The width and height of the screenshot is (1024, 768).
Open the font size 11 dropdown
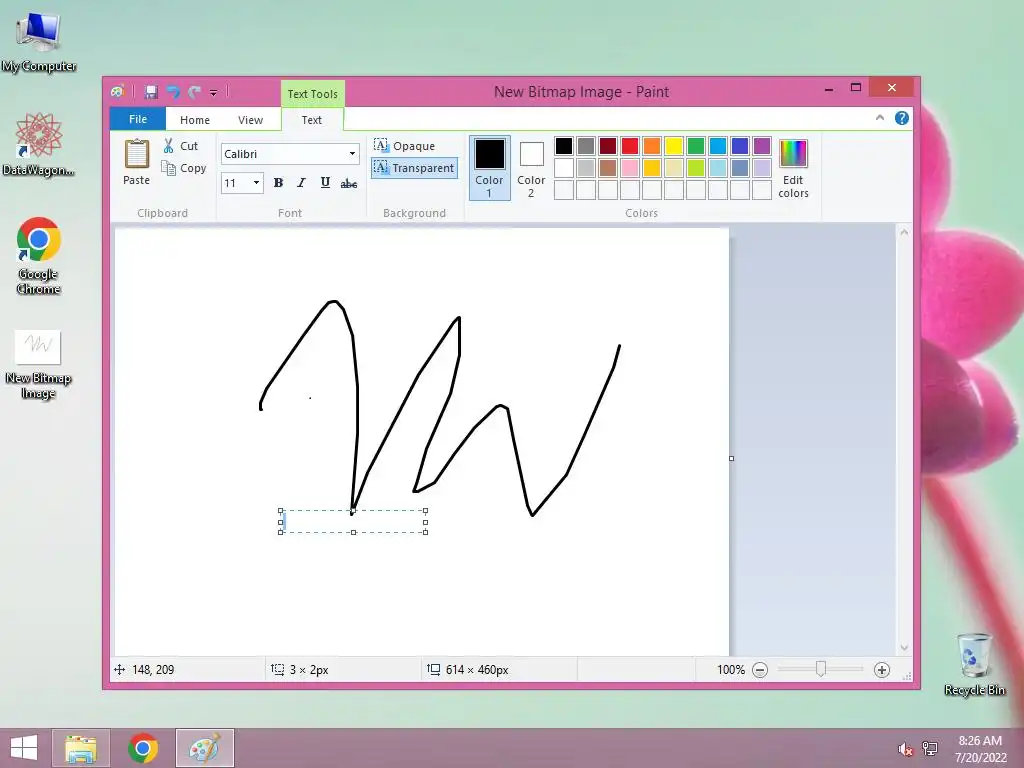[256, 183]
